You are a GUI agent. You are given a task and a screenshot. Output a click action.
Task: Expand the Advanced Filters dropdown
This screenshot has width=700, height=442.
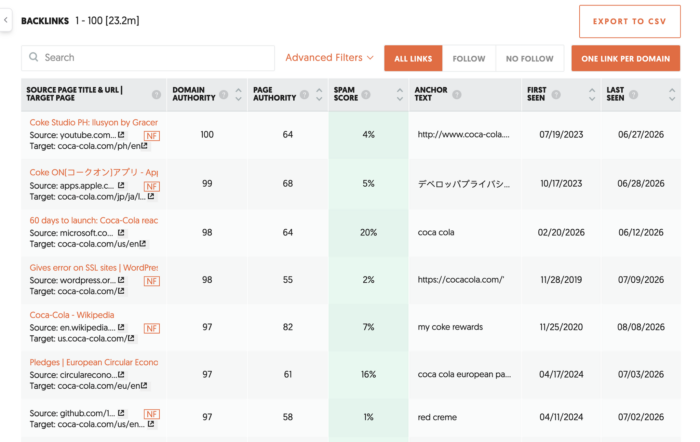329,58
